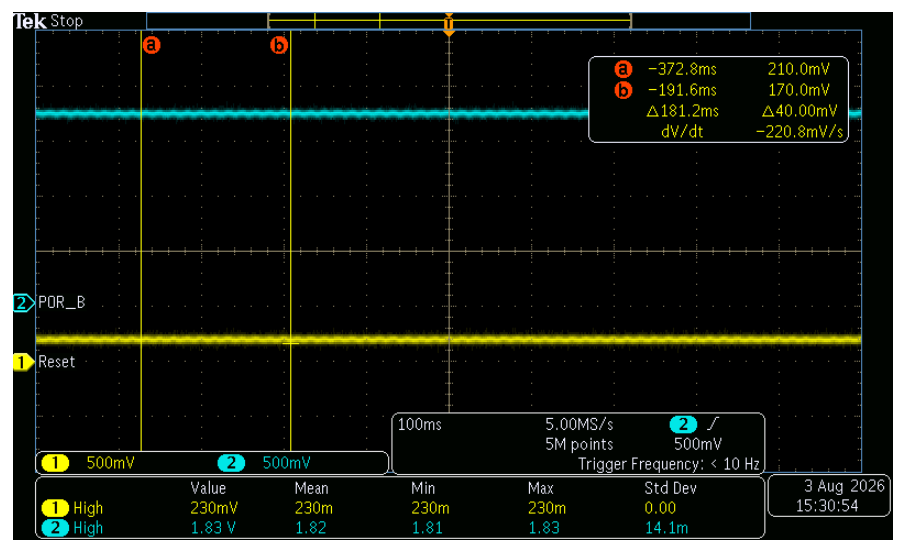
Task: Click cursor a time -372.8ms
Action: pyautogui.click(x=682, y=69)
